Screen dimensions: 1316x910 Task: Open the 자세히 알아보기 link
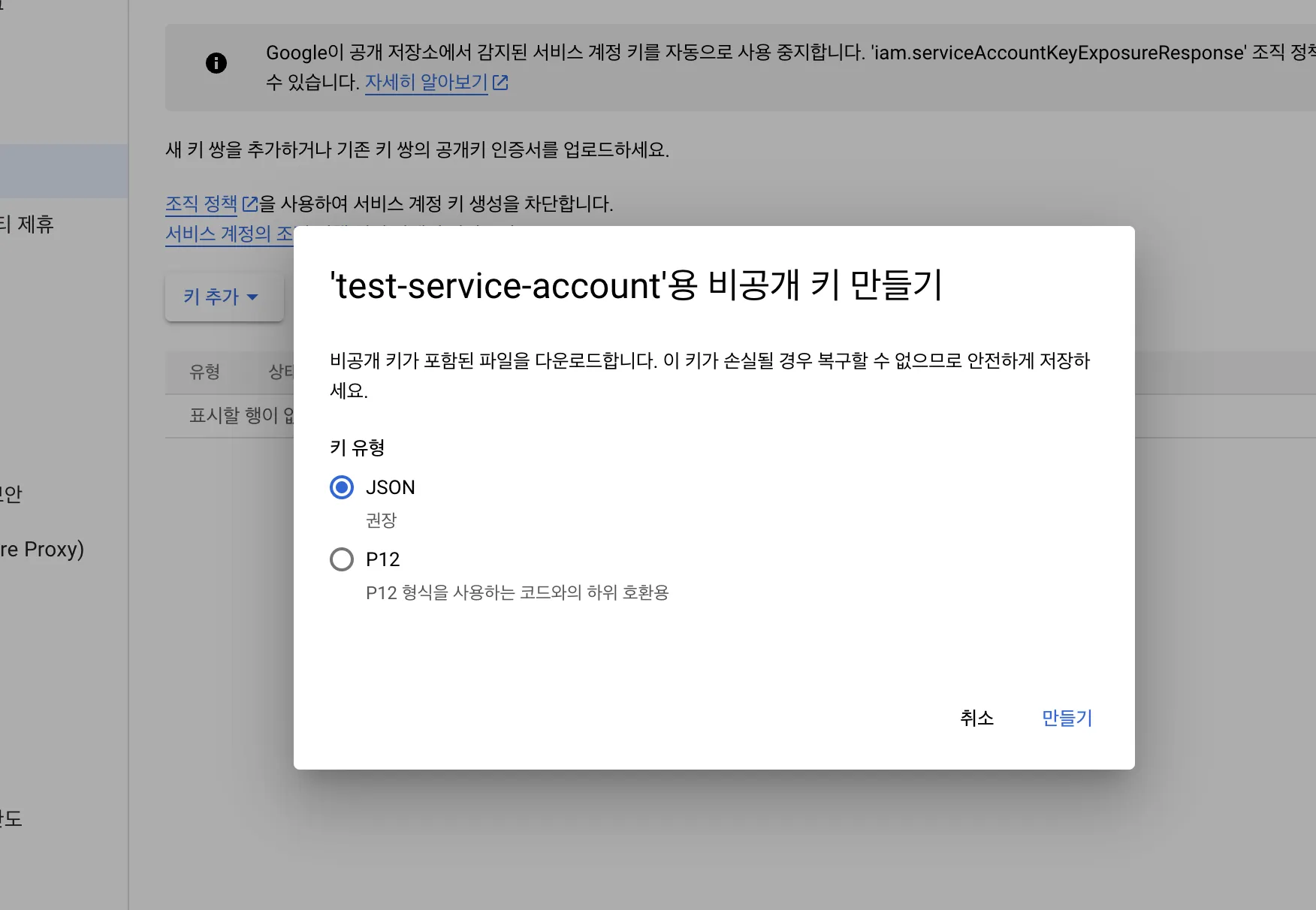click(427, 82)
